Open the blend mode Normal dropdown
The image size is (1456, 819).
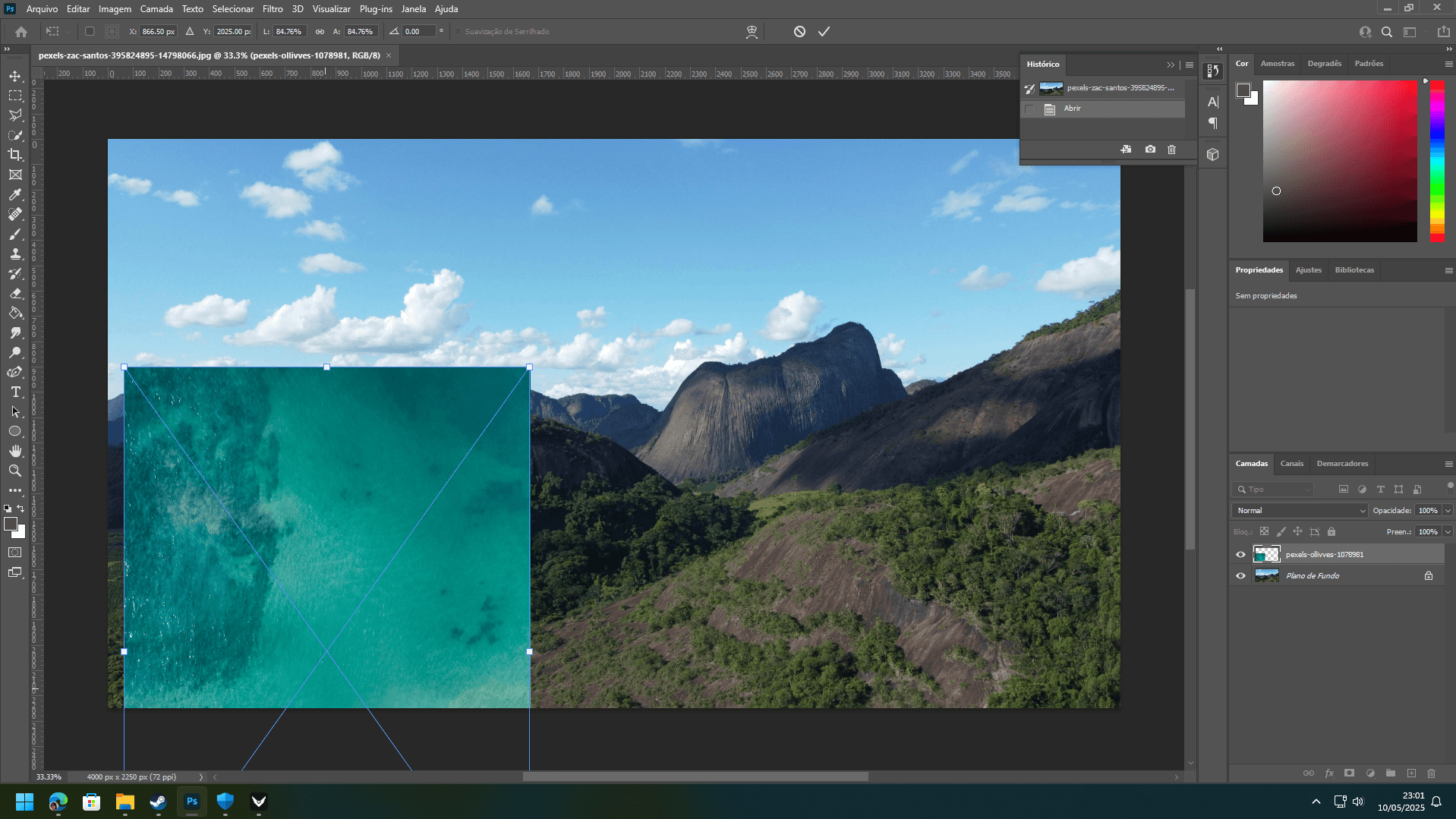(1298, 511)
